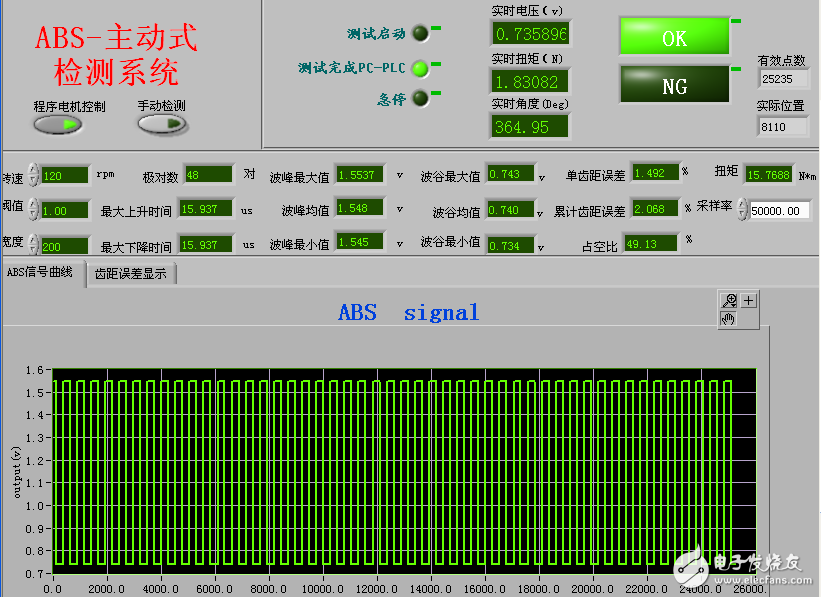Image resolution: width=821 pixels, height=597 pixels.
Task: Open the 齿距误差显示 tab
Action: [x=131, y=273]
